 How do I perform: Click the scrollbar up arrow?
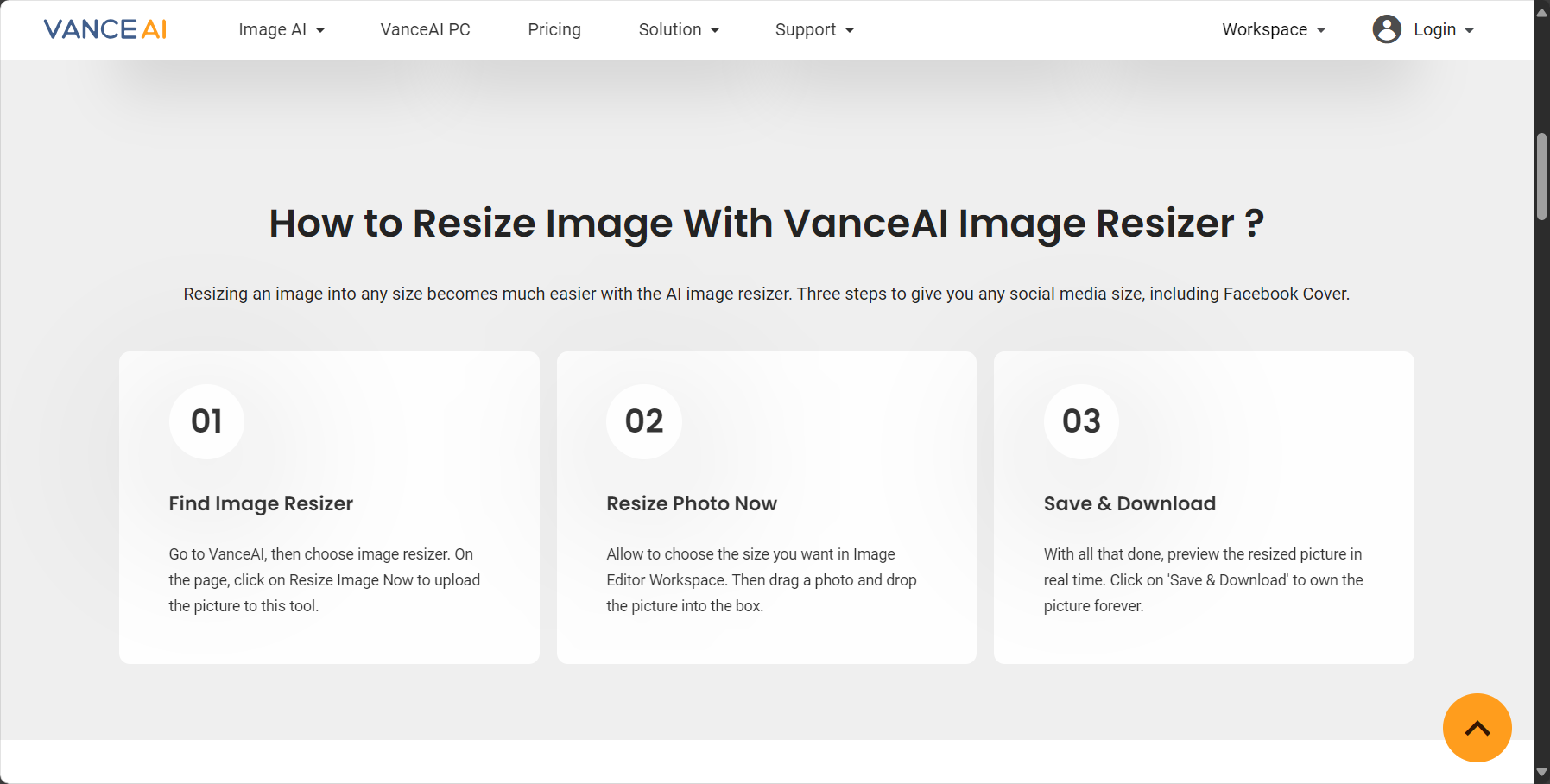(x=1541, y=12)
